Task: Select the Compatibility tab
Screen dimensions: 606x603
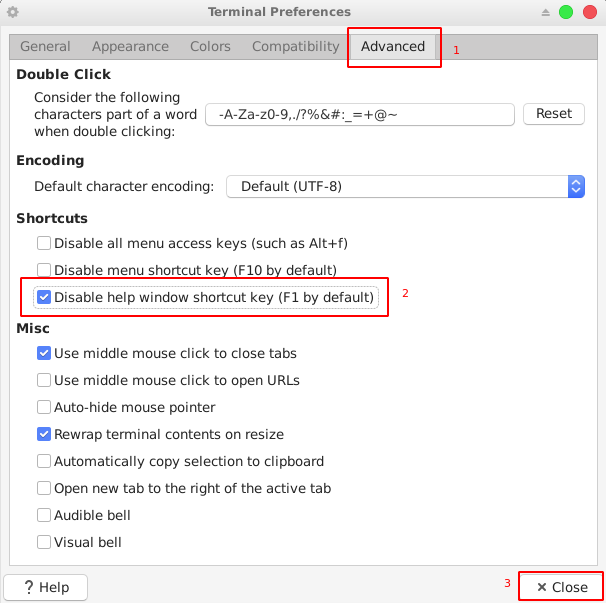Action: point(296,46)
